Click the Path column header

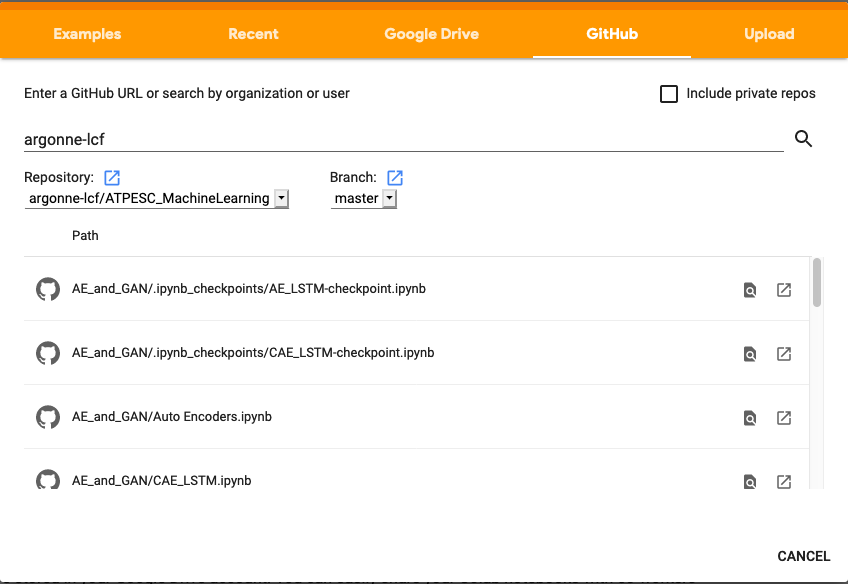click(85, 236)
